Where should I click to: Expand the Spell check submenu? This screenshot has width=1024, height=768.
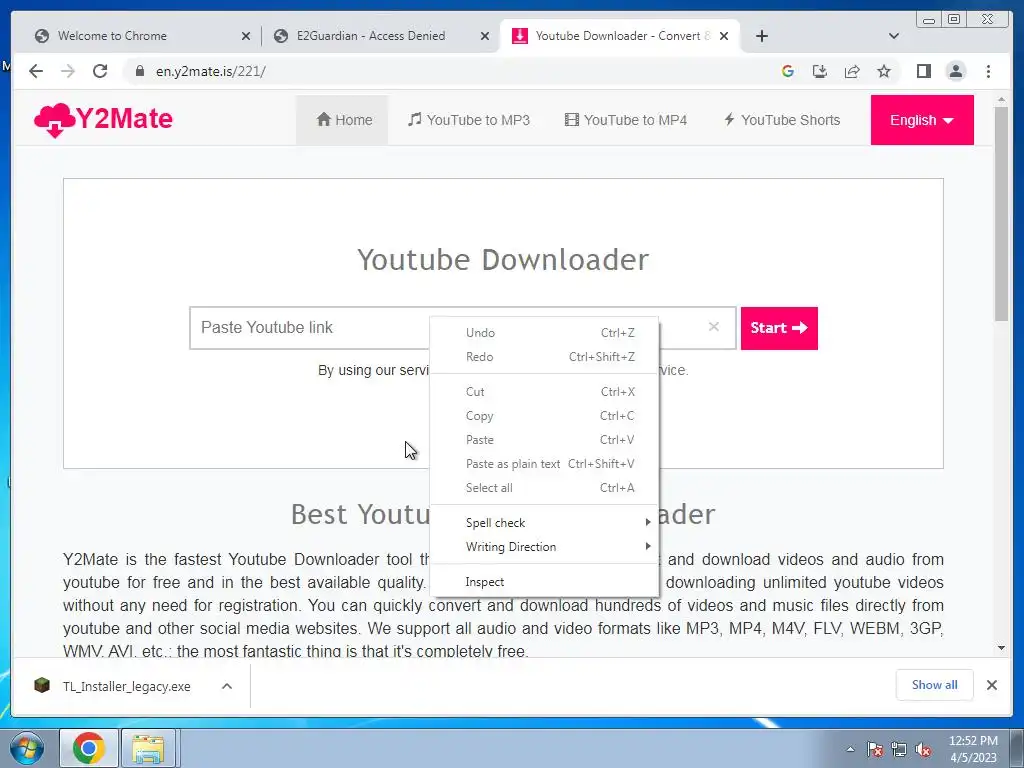(545, 522)
